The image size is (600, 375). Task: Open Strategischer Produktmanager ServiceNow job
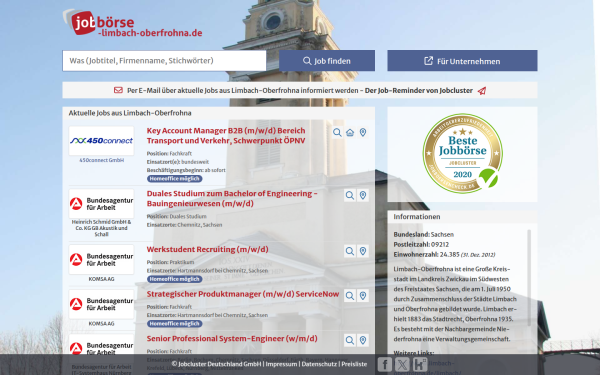pyautogui.click(x=243, y=294)
